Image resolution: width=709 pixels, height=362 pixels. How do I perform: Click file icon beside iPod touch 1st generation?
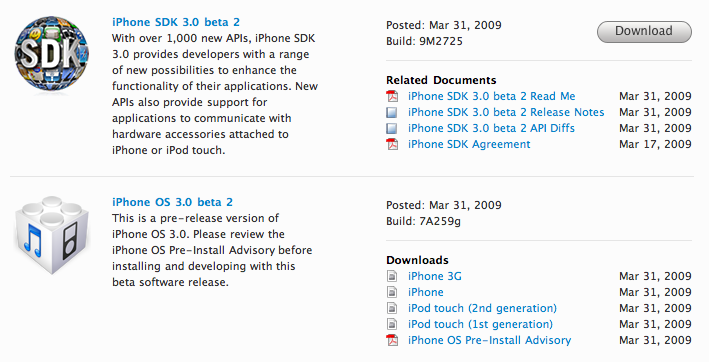pyautogui.click(x=392, y=324)
